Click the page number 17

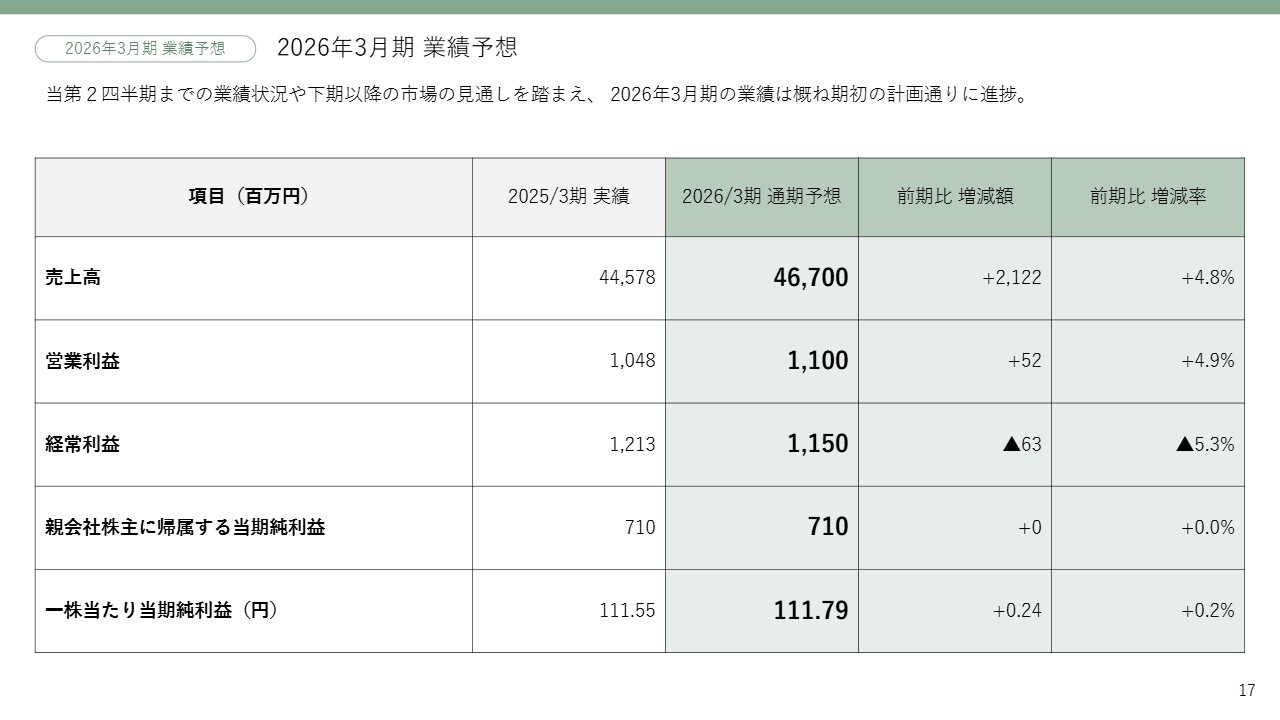coord(1246,690)
